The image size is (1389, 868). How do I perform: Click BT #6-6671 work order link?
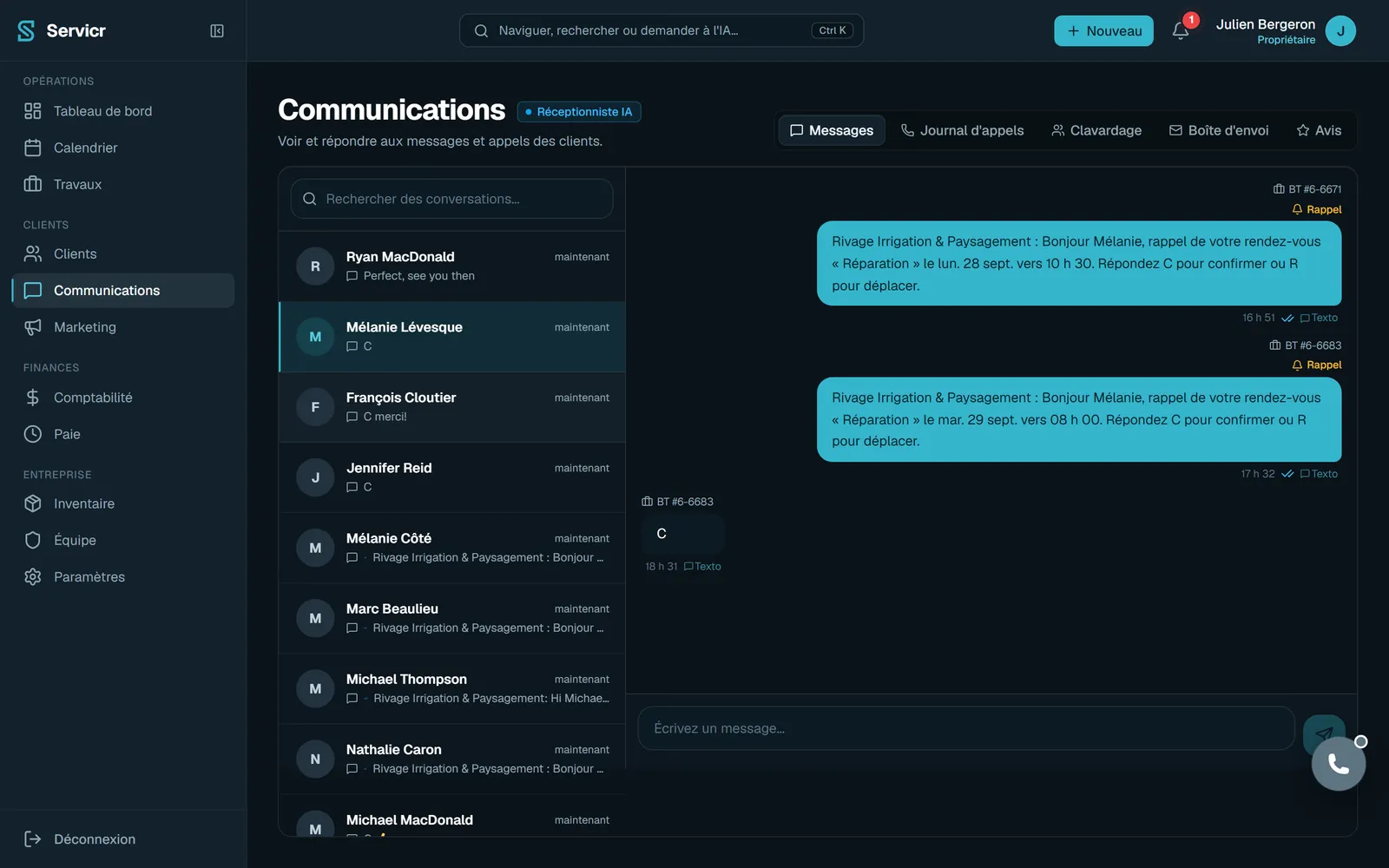pyautogui.click(x=1307, y=189)
